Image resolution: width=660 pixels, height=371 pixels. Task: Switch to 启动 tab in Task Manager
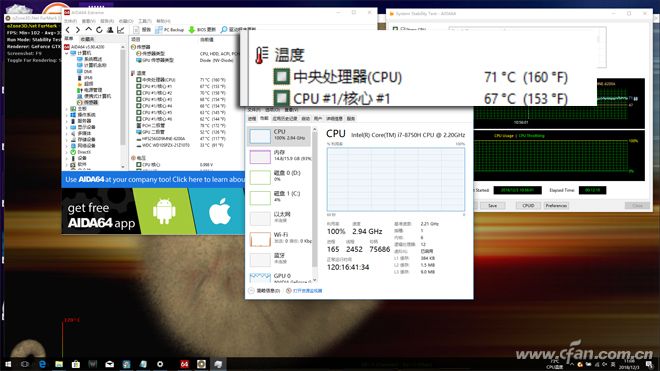pyautogui.click(x=306, y=119)
